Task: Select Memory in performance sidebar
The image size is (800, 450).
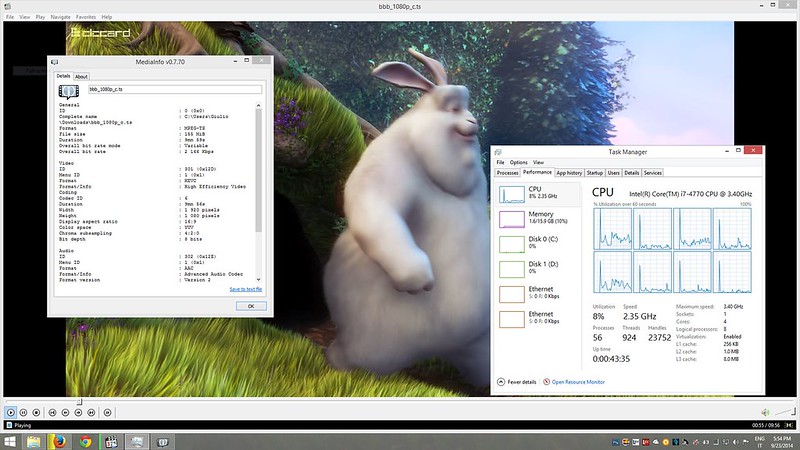Action: tap(538, 219)
